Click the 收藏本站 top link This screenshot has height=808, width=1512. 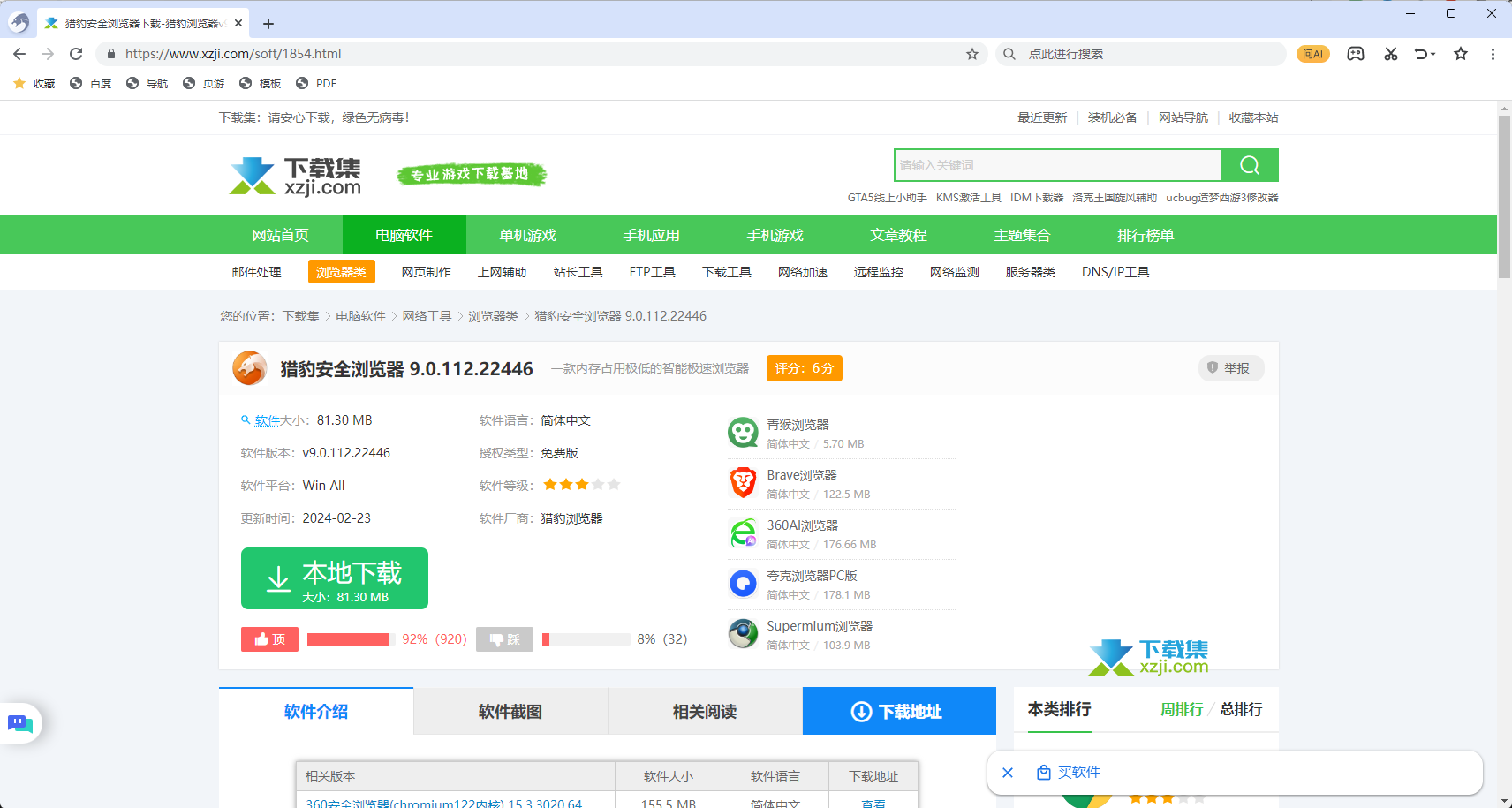(1254, 117)
